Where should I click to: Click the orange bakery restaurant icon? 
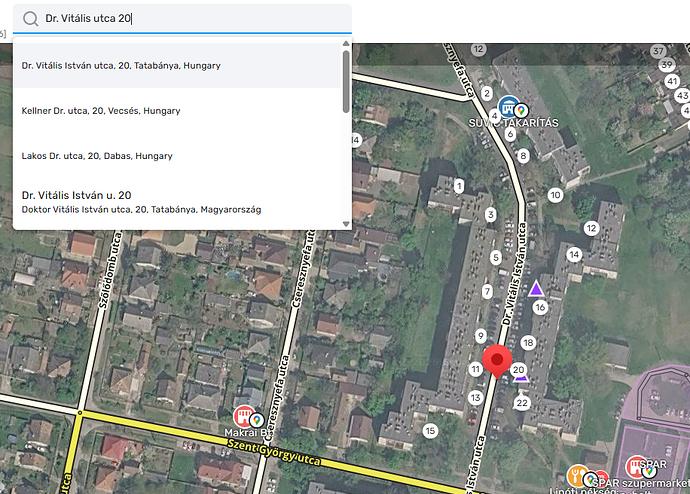coord(578,476)
